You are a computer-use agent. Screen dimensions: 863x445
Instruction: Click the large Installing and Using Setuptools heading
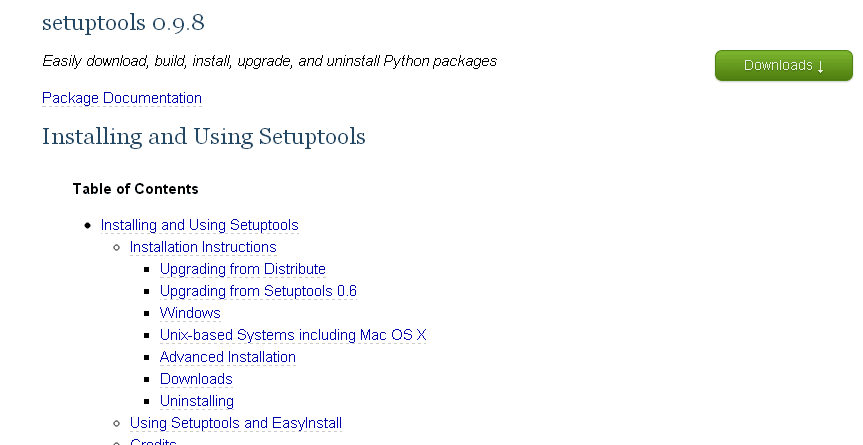point(204,136)
